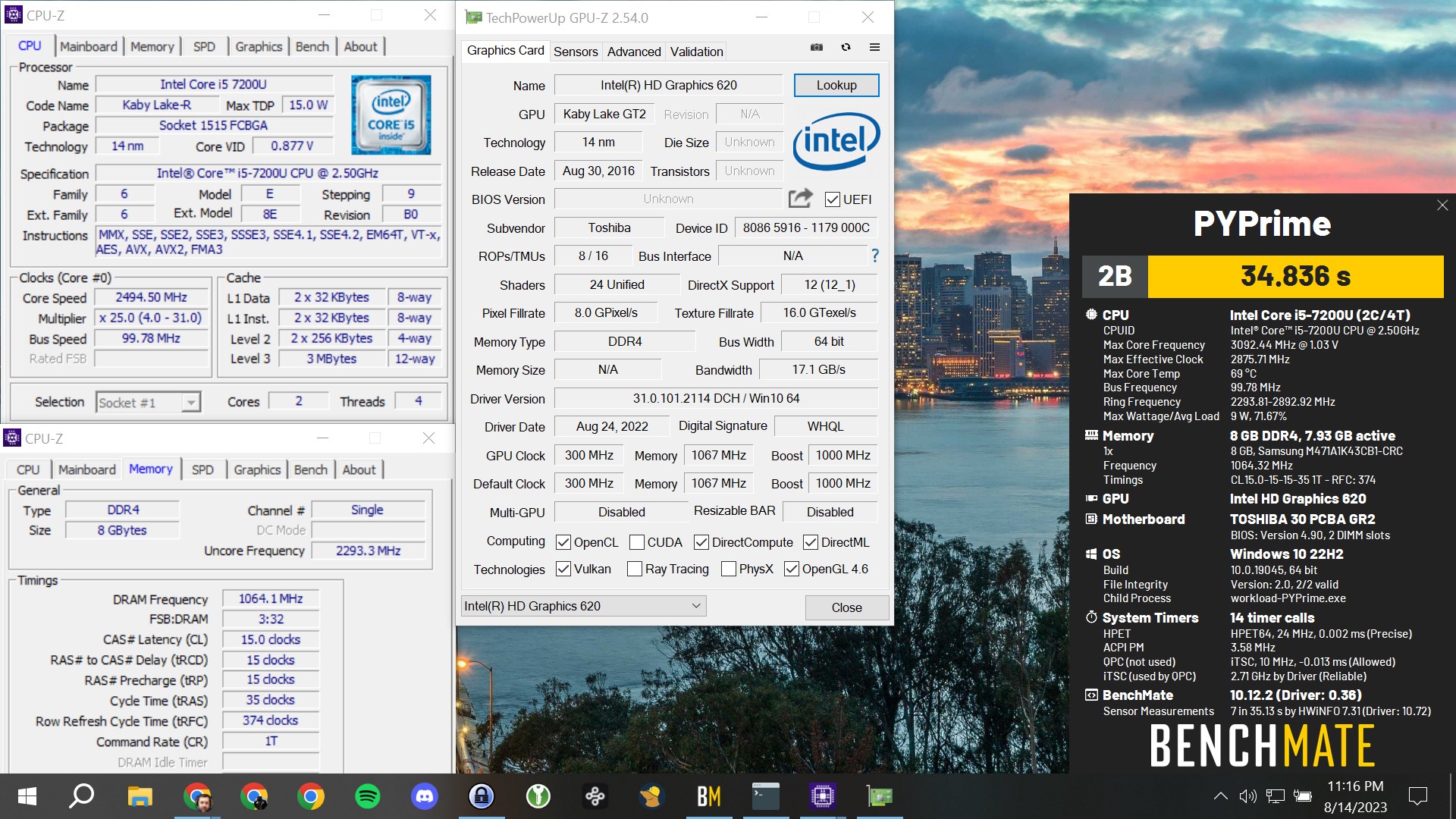The width and height of the screenshot is (1456, 819).
Task: Click the 34.836 s PYPrime score
Action: pyautogui.click(x=1295, y=276)
